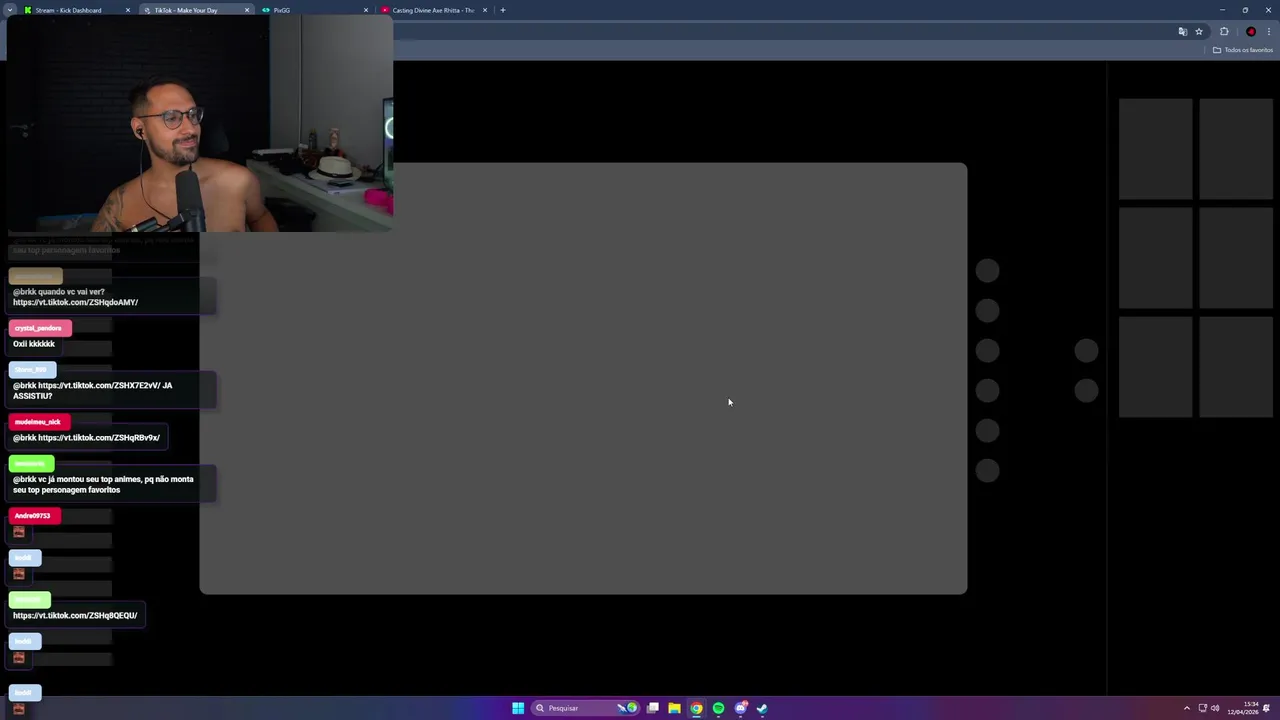
Task: Close the Stream - Kick Dashboard tab
Action: coord(128,10)
